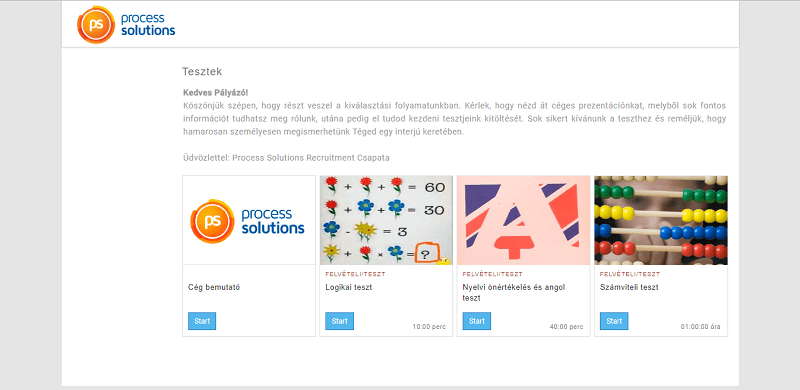Click the 01:00:00 óra duration label
Image resolution: width=800 pixels, height=390 pixels.
pyautogui.click(x=701, y=327)
